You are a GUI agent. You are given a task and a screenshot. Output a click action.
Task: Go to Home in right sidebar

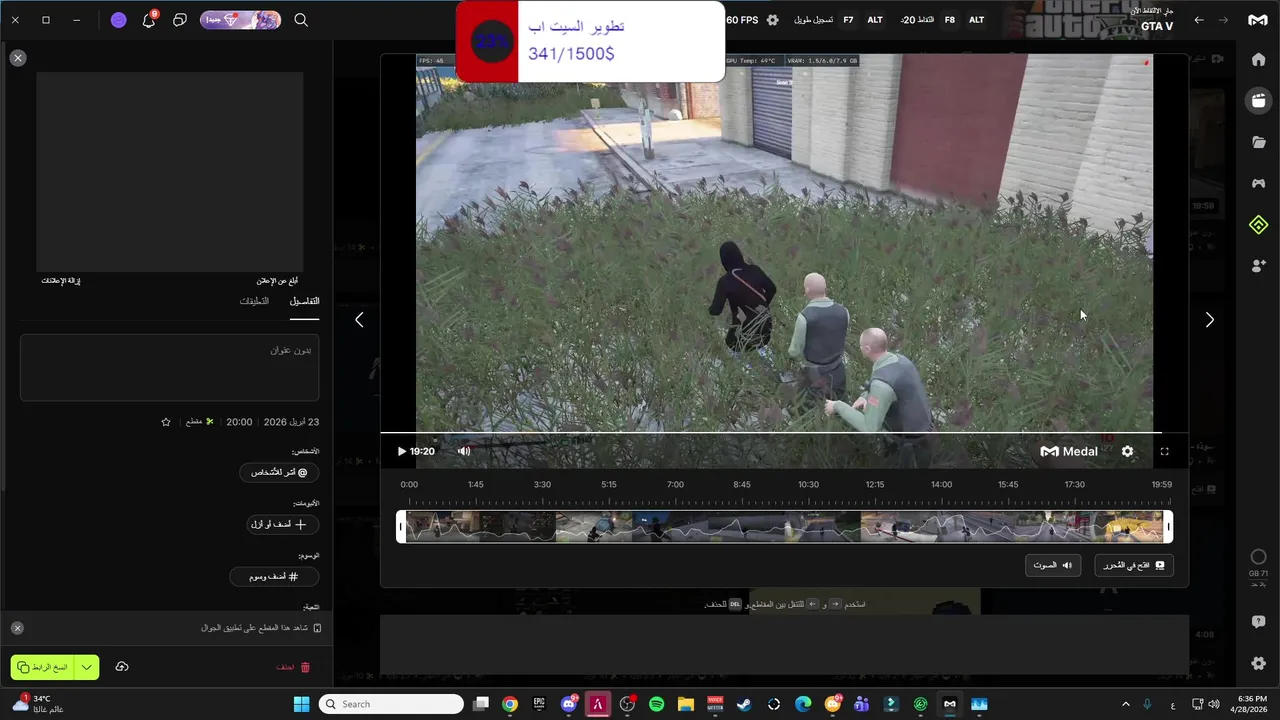point(1258,60)
